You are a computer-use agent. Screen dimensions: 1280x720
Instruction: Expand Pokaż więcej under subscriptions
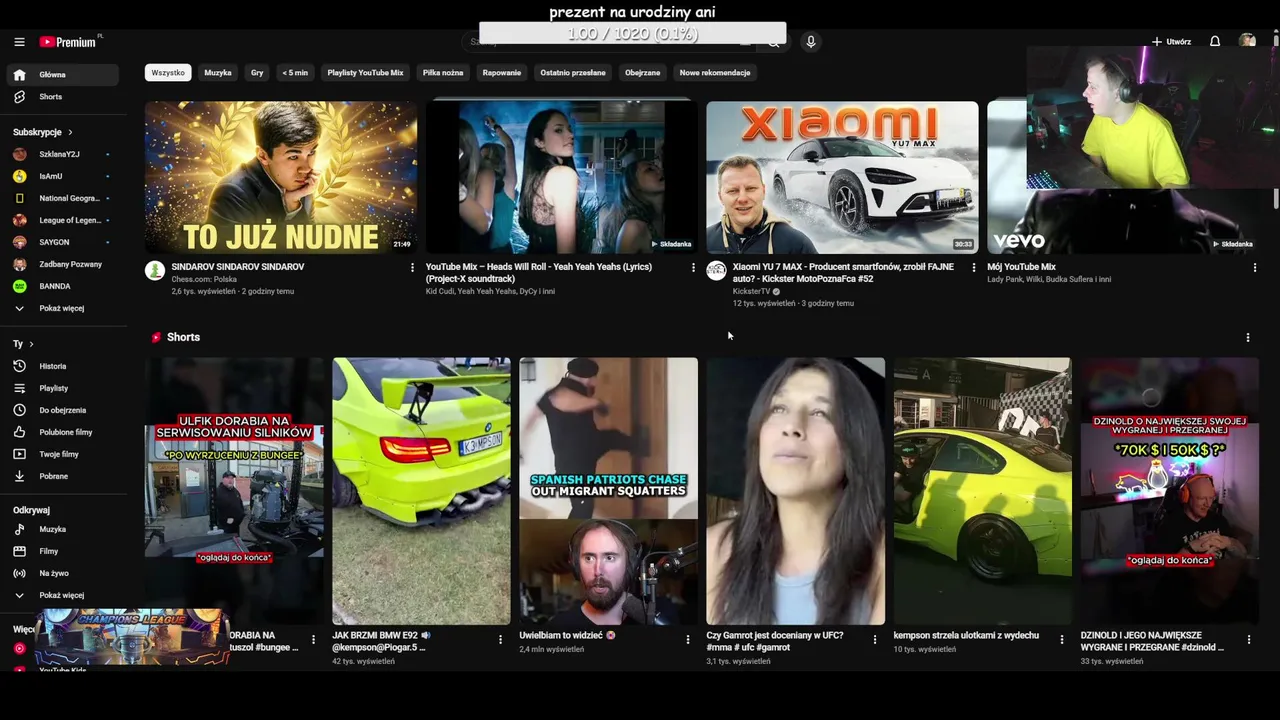(62, 308)
